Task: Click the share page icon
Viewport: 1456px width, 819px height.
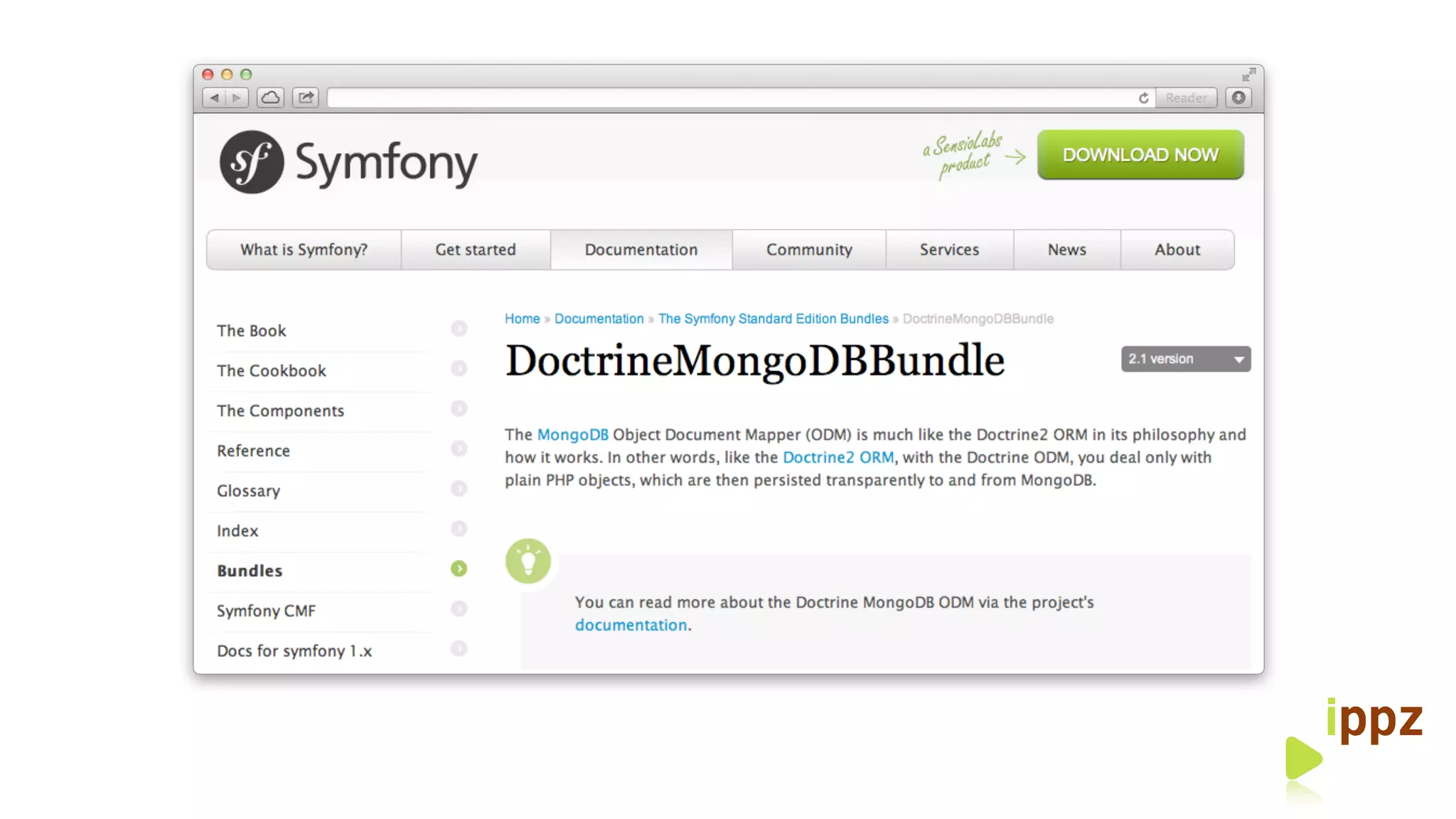Action: pos(306,97)
